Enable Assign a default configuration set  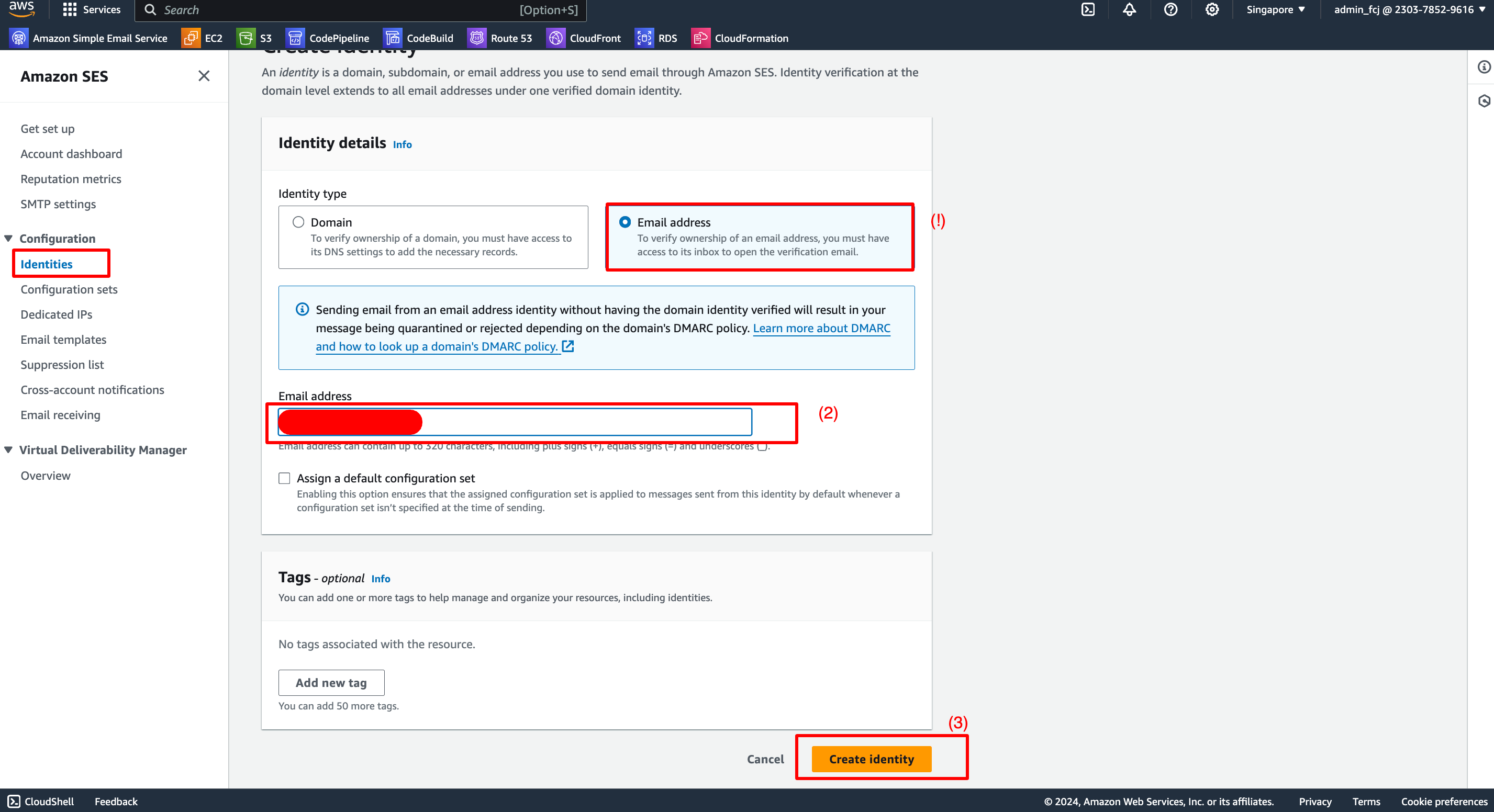[x=285, y=478]
